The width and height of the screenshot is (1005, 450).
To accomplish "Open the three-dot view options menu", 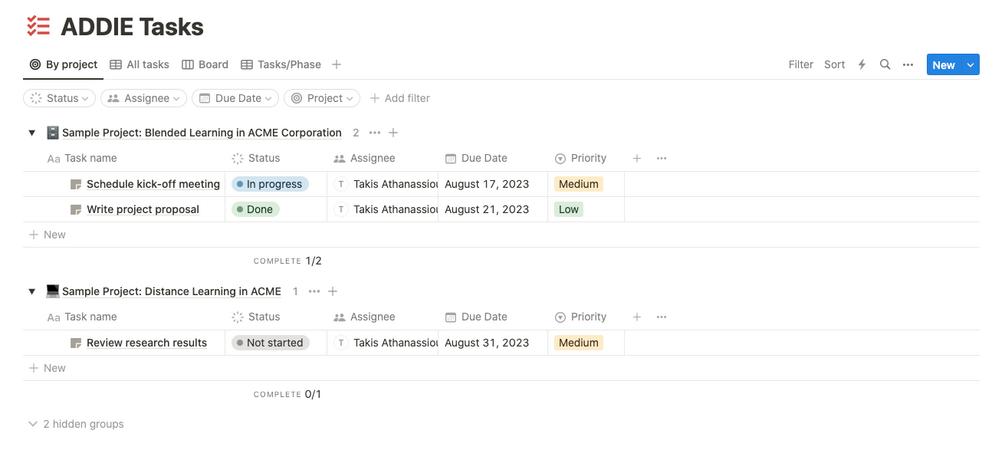I will point(908,65).
